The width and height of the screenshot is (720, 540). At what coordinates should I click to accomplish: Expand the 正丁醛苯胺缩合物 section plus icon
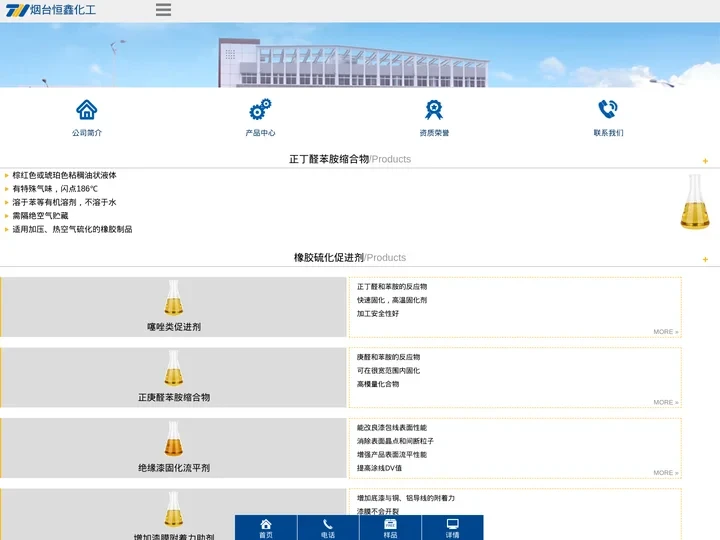(x=705, y=161)
